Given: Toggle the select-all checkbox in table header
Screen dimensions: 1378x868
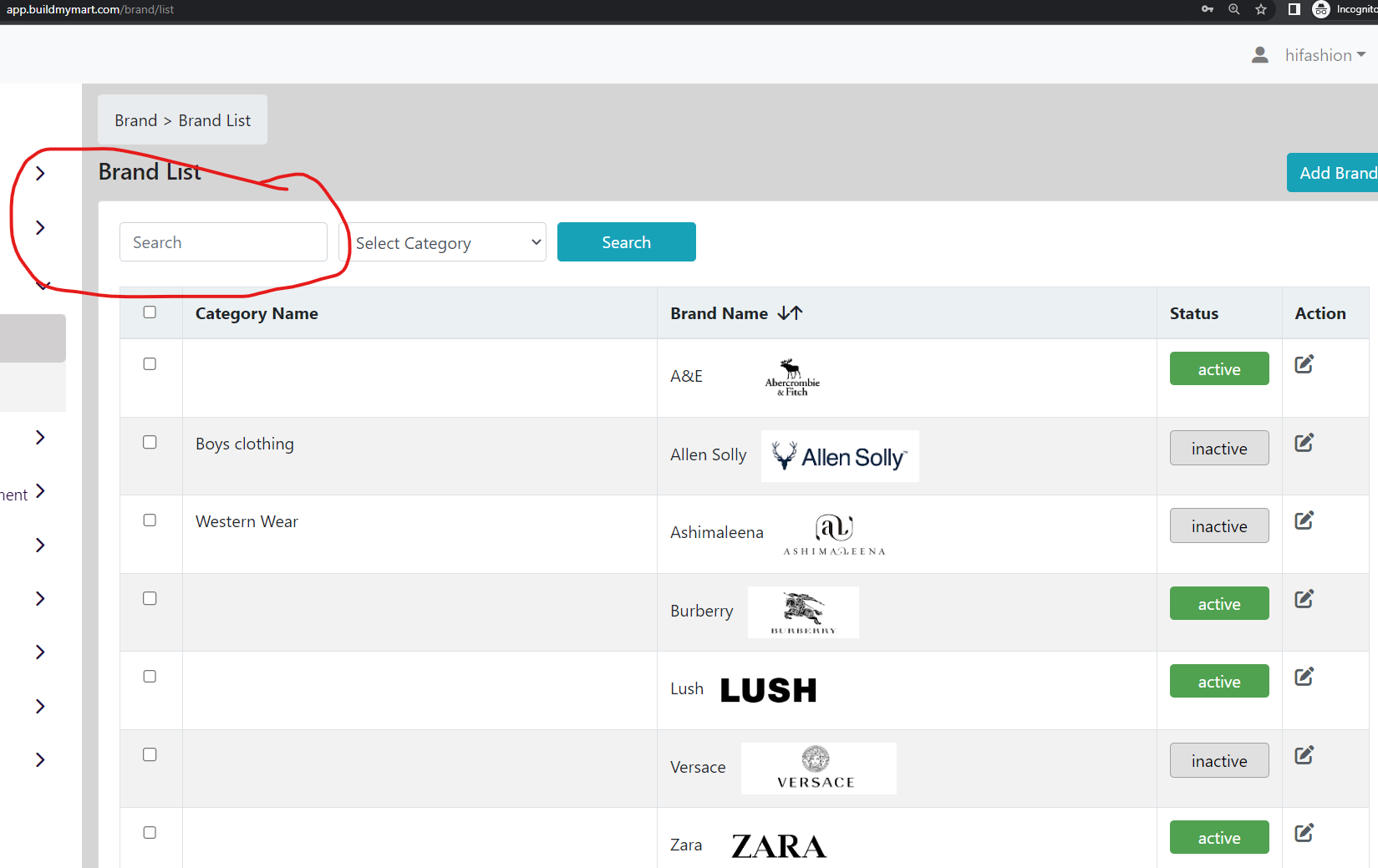Looking at the screenshot, I should [150, 312].
